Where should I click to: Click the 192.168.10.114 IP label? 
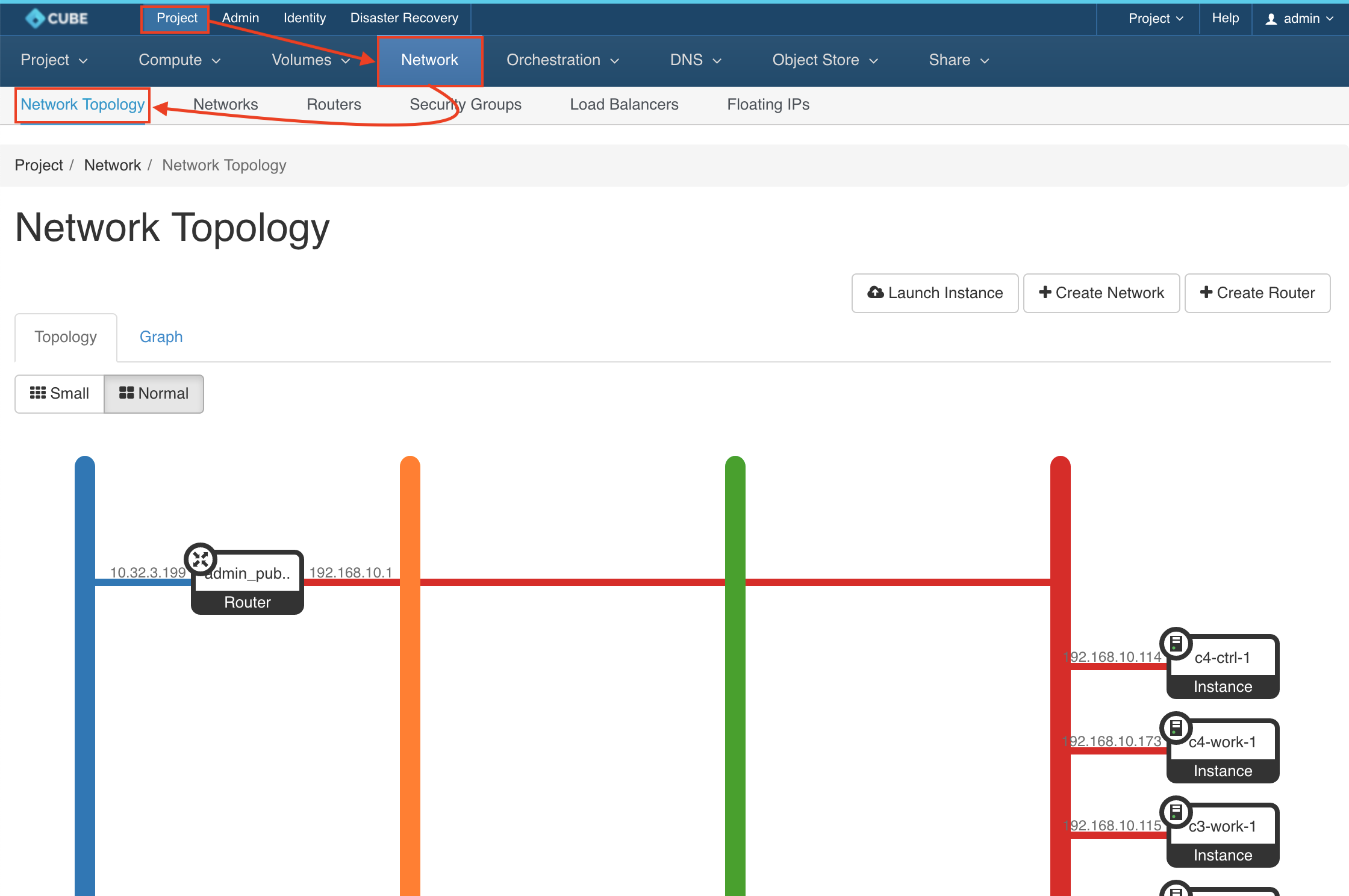tap(1112, 657)
